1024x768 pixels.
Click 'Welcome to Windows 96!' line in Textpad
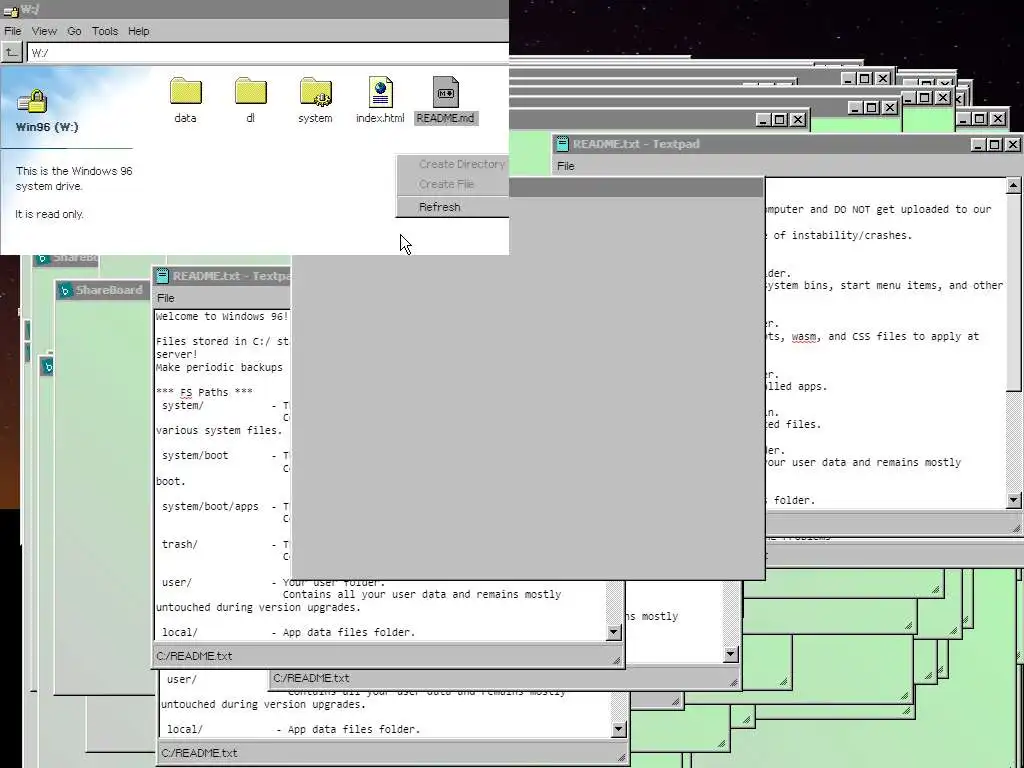click(221, 317)
